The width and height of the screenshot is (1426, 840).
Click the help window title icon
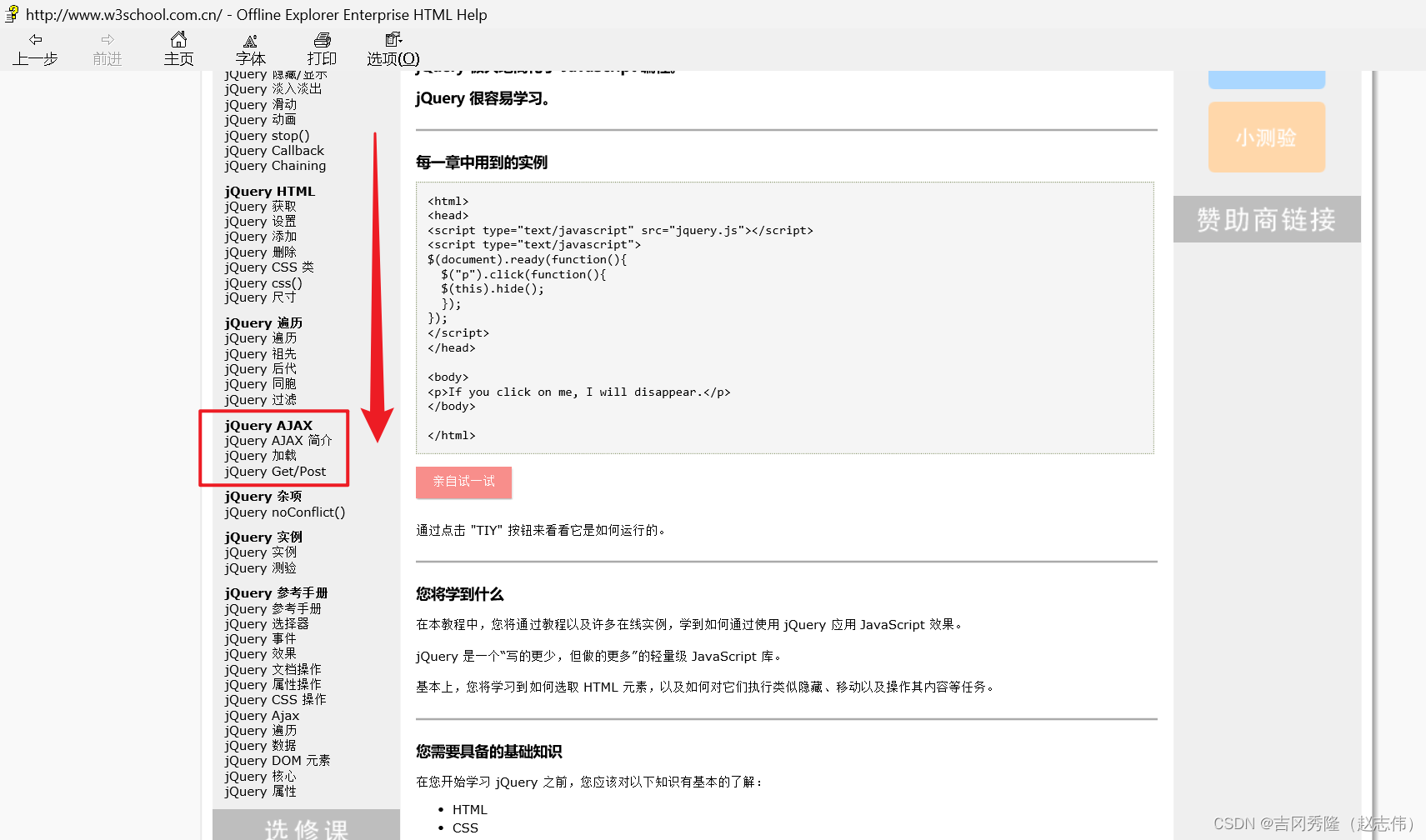click(x=12, y=14)
